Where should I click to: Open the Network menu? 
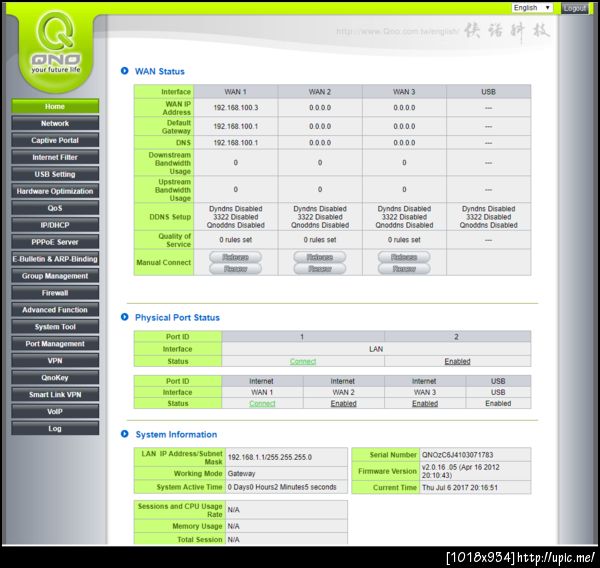pyautogui.click(x=55, y=123)
